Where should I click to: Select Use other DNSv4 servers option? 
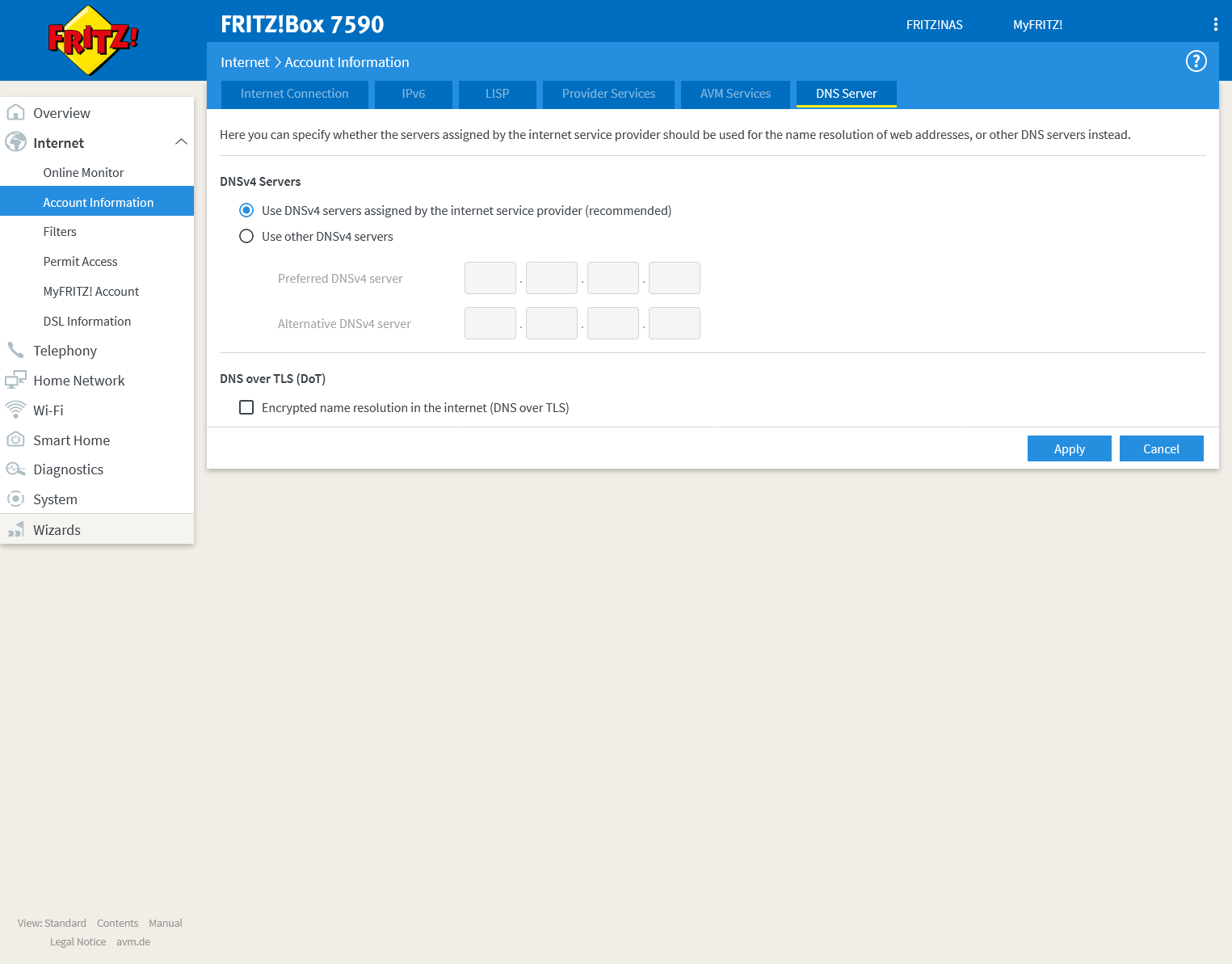tap(246, 236)
